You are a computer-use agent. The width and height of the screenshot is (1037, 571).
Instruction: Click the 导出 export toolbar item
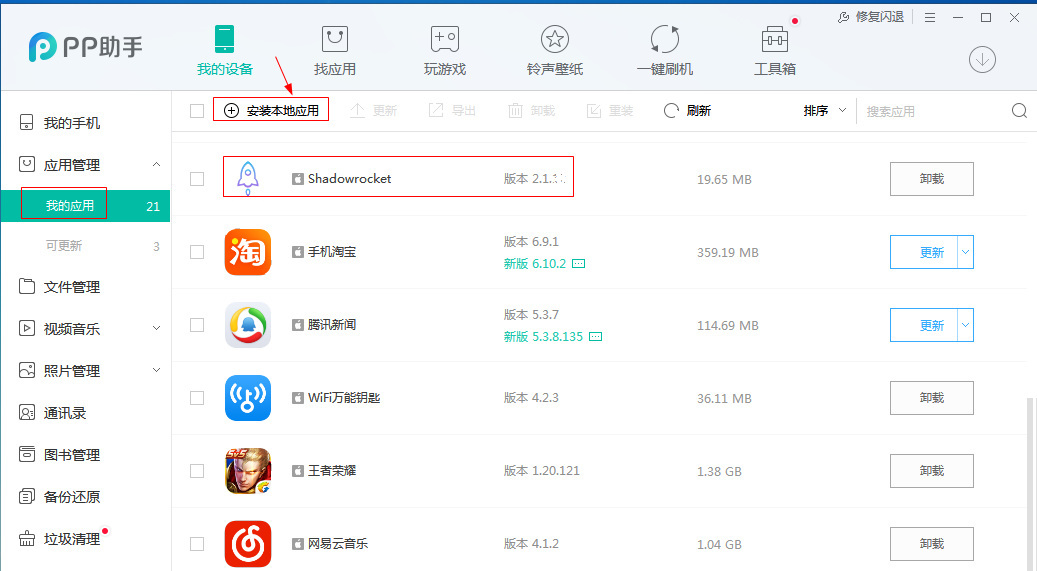[x=452, y=110]
